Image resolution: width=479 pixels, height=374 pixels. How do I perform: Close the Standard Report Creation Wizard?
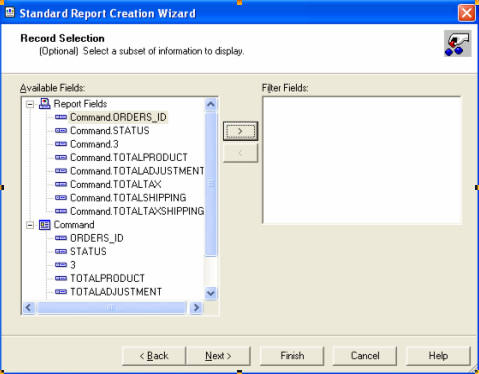point(466,13)
